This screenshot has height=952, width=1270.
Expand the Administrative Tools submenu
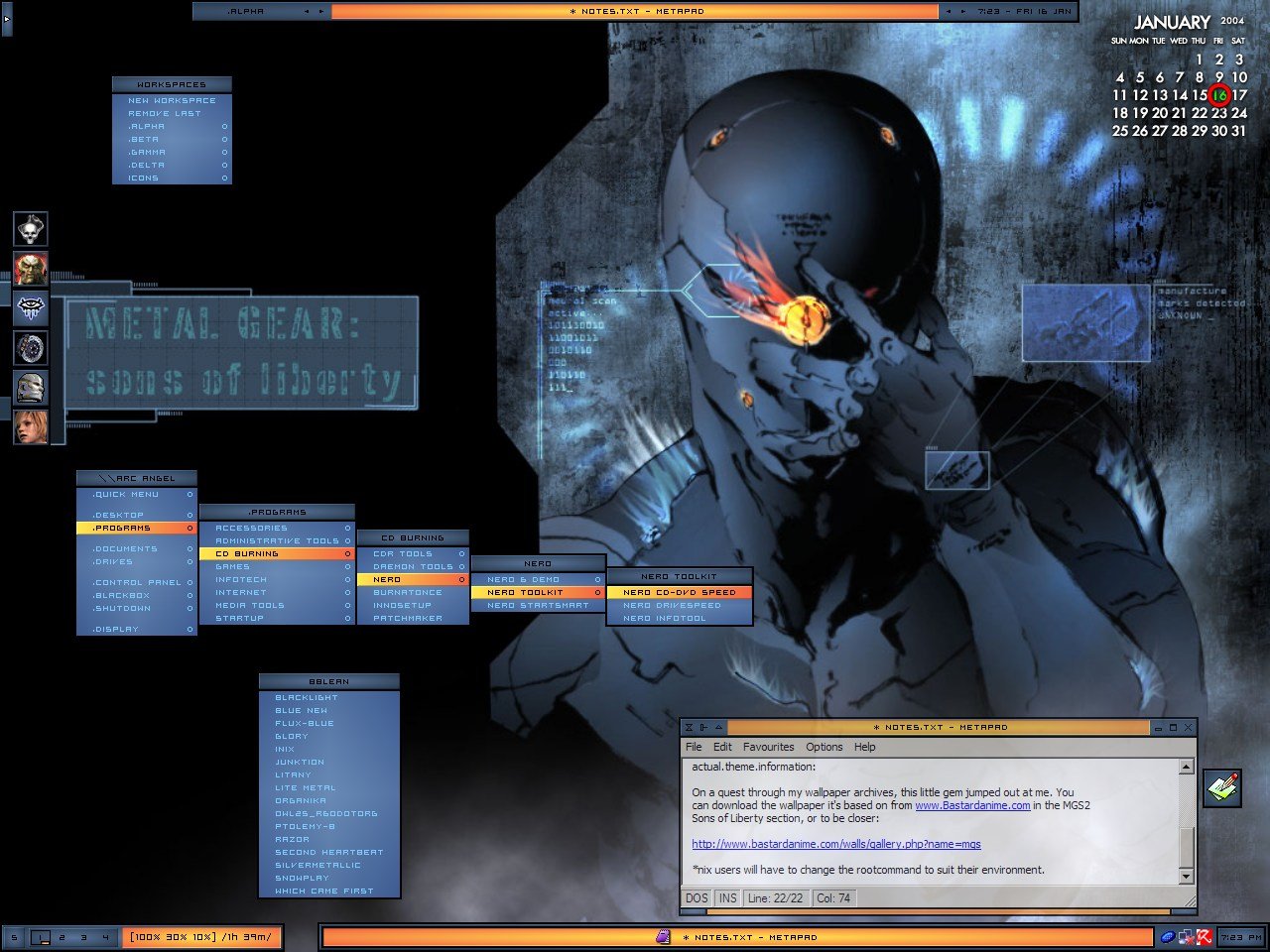click(277, 541)
